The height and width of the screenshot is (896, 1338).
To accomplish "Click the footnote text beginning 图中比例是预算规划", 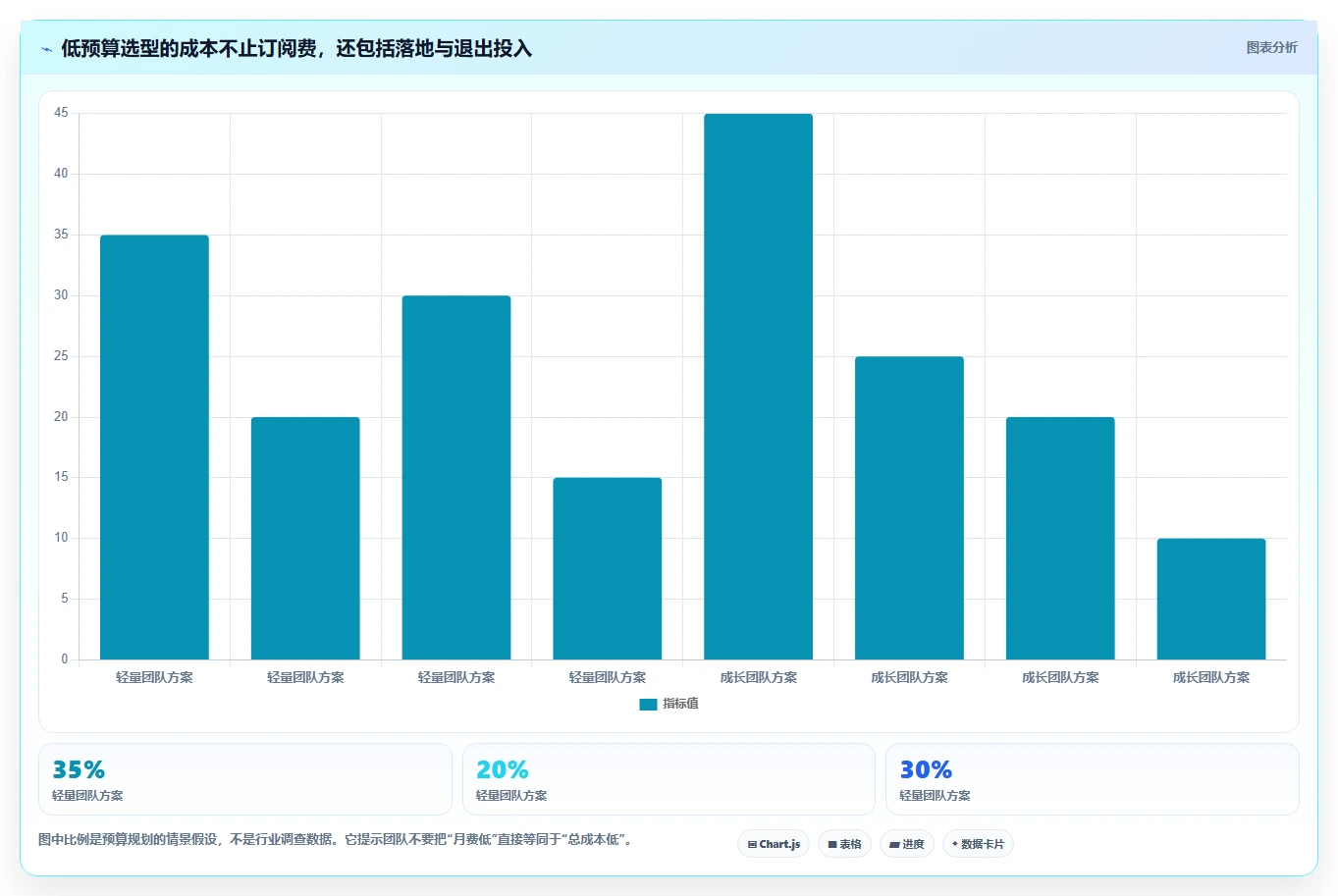I will point(337,840).
